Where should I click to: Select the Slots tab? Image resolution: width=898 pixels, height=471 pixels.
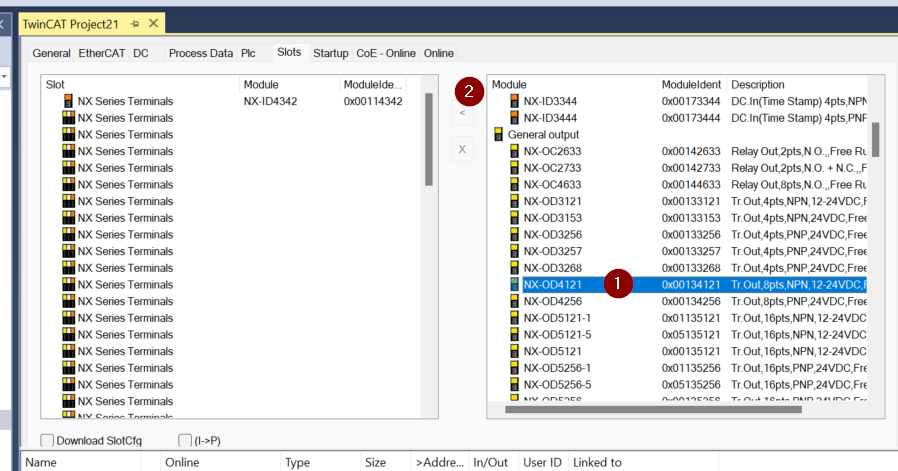tap(289, 52)
